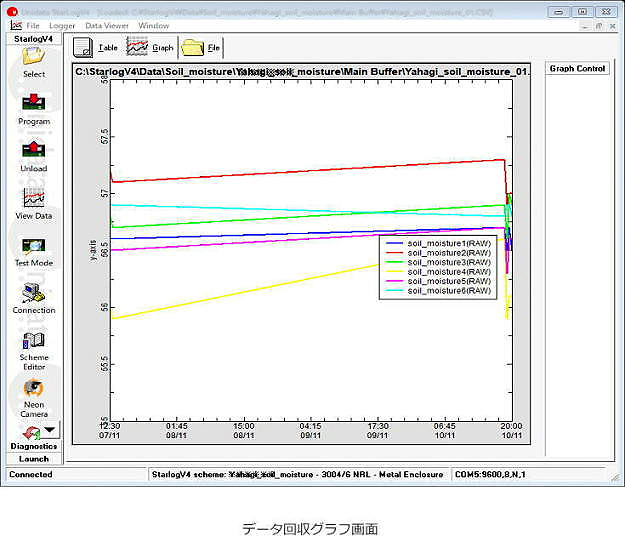Open the File menu
The width and height of the screenshot is (625, 536).
coord(33,24)
